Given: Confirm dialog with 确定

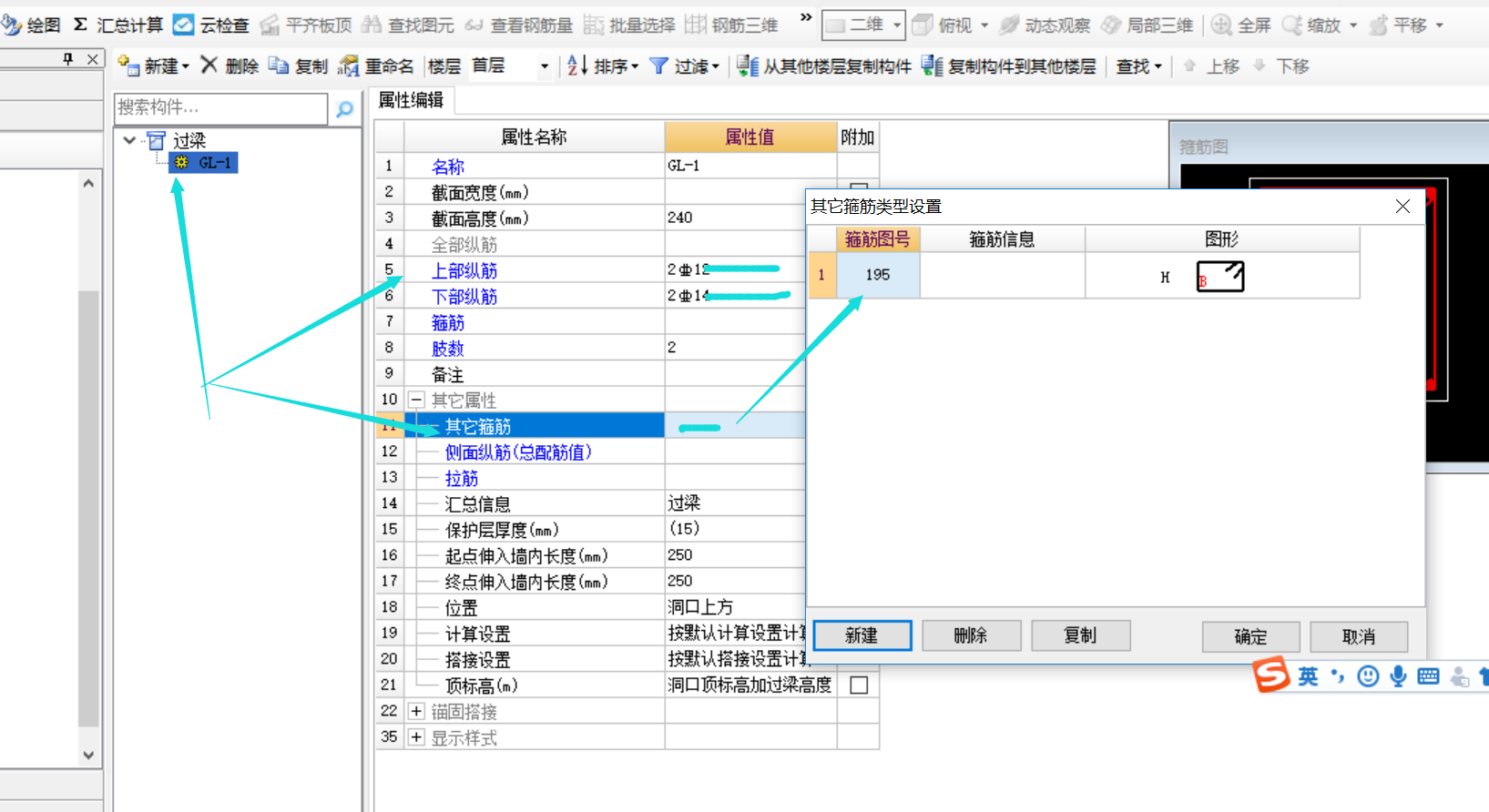Looking at the screenshot, I should click(x=1250, y=636).
